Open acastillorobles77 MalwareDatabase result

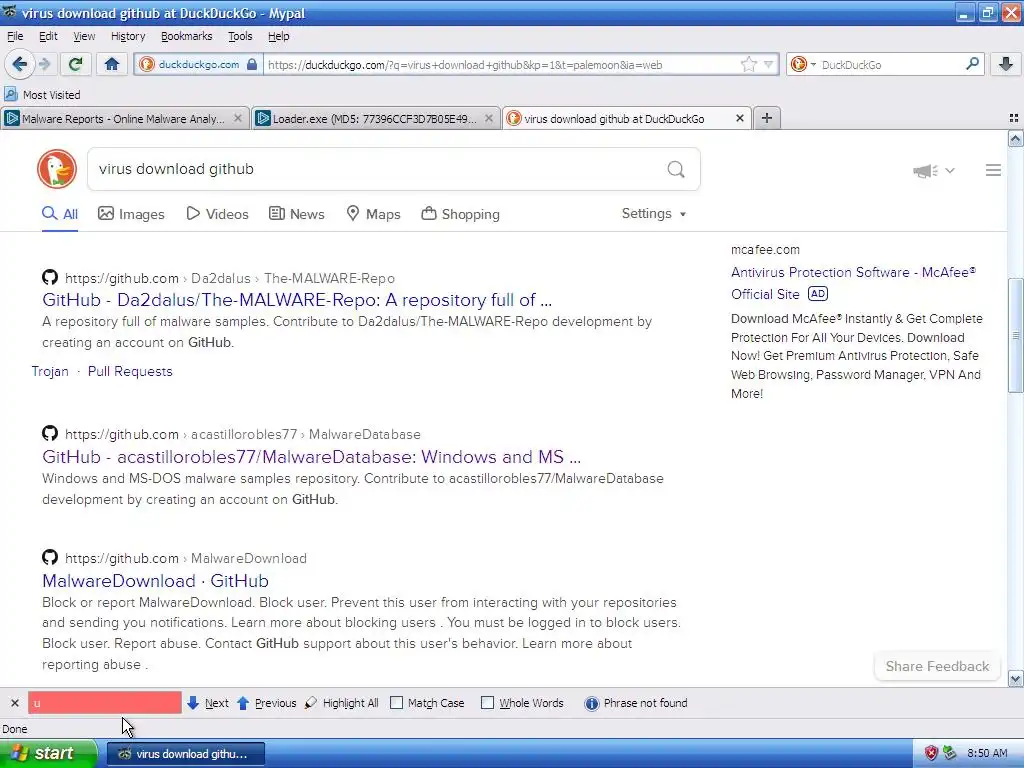coord(312,456)
